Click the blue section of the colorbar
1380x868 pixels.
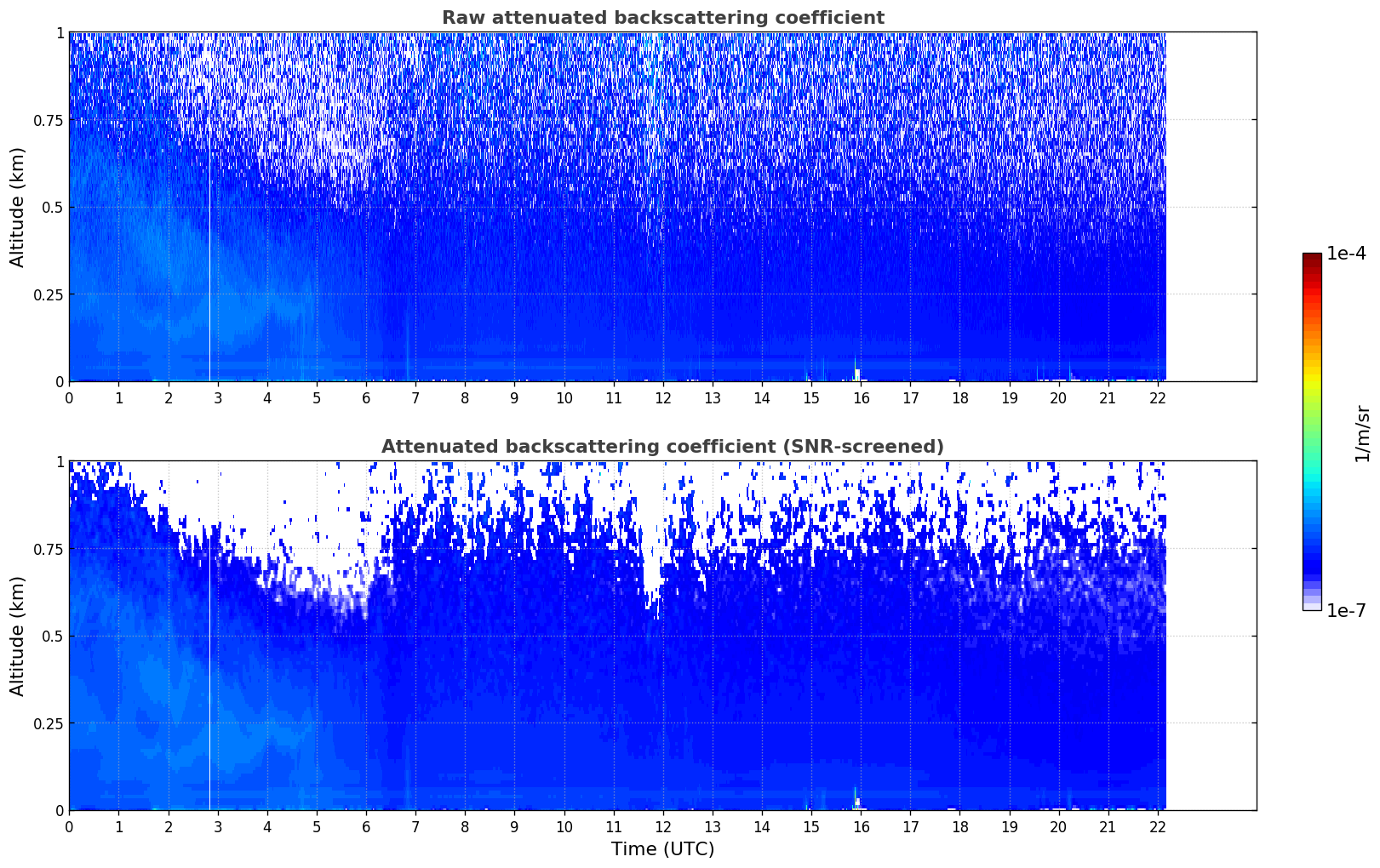click(1312, 545)
